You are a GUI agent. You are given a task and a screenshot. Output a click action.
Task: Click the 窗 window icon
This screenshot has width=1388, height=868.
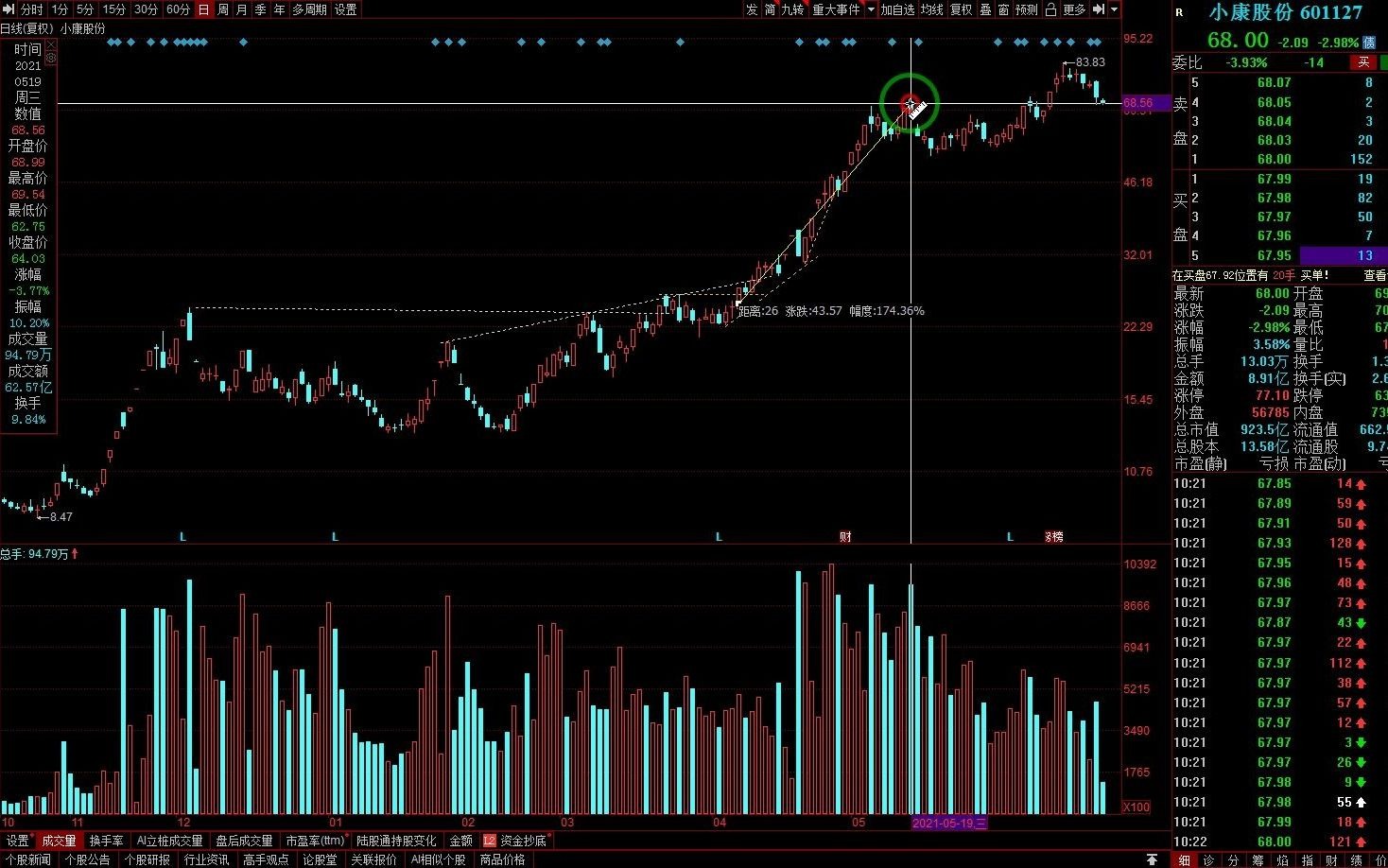(x=1003, y=9)
